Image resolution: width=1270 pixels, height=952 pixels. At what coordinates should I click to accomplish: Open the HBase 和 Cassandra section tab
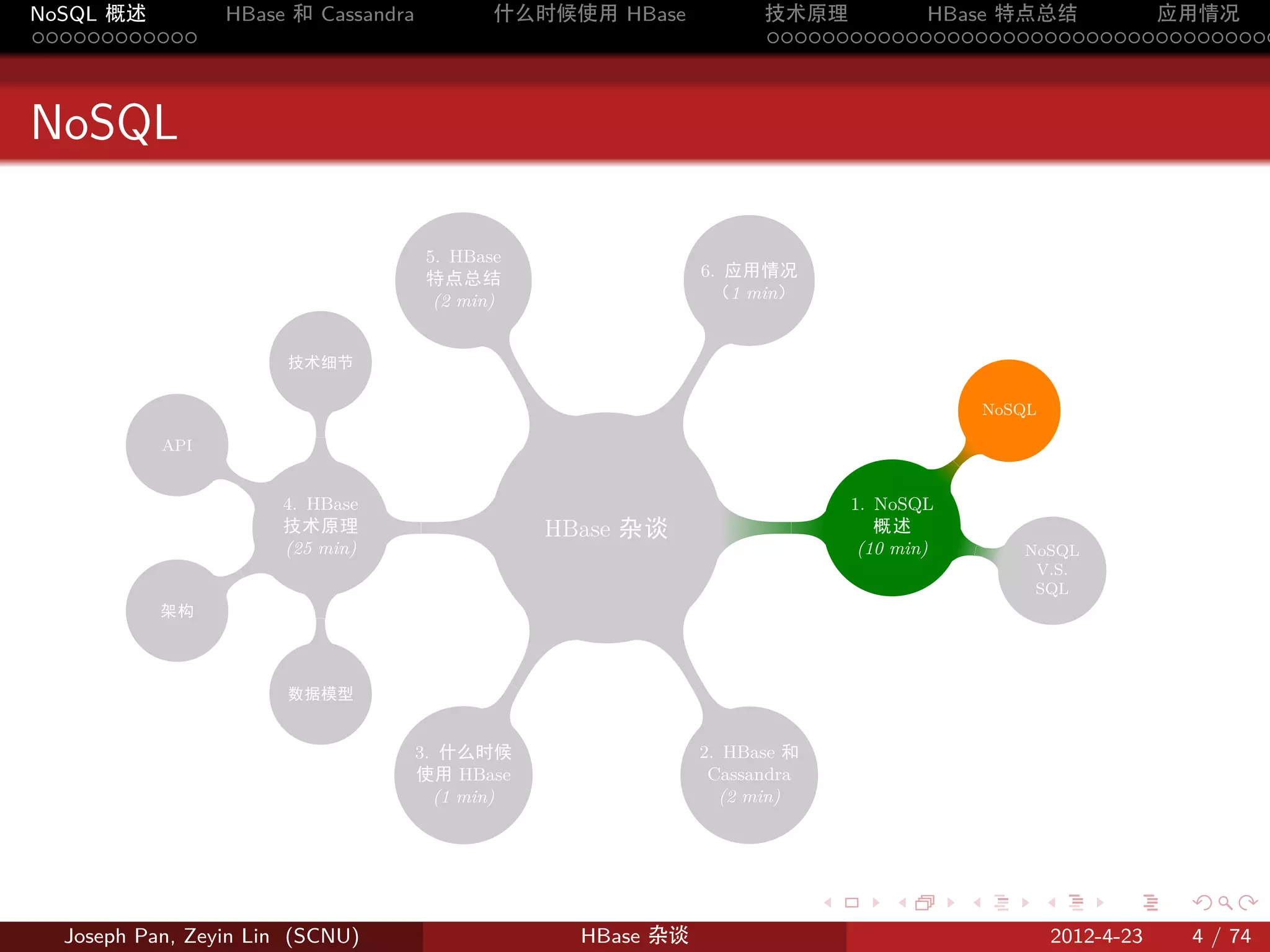[x=319, y=14]
